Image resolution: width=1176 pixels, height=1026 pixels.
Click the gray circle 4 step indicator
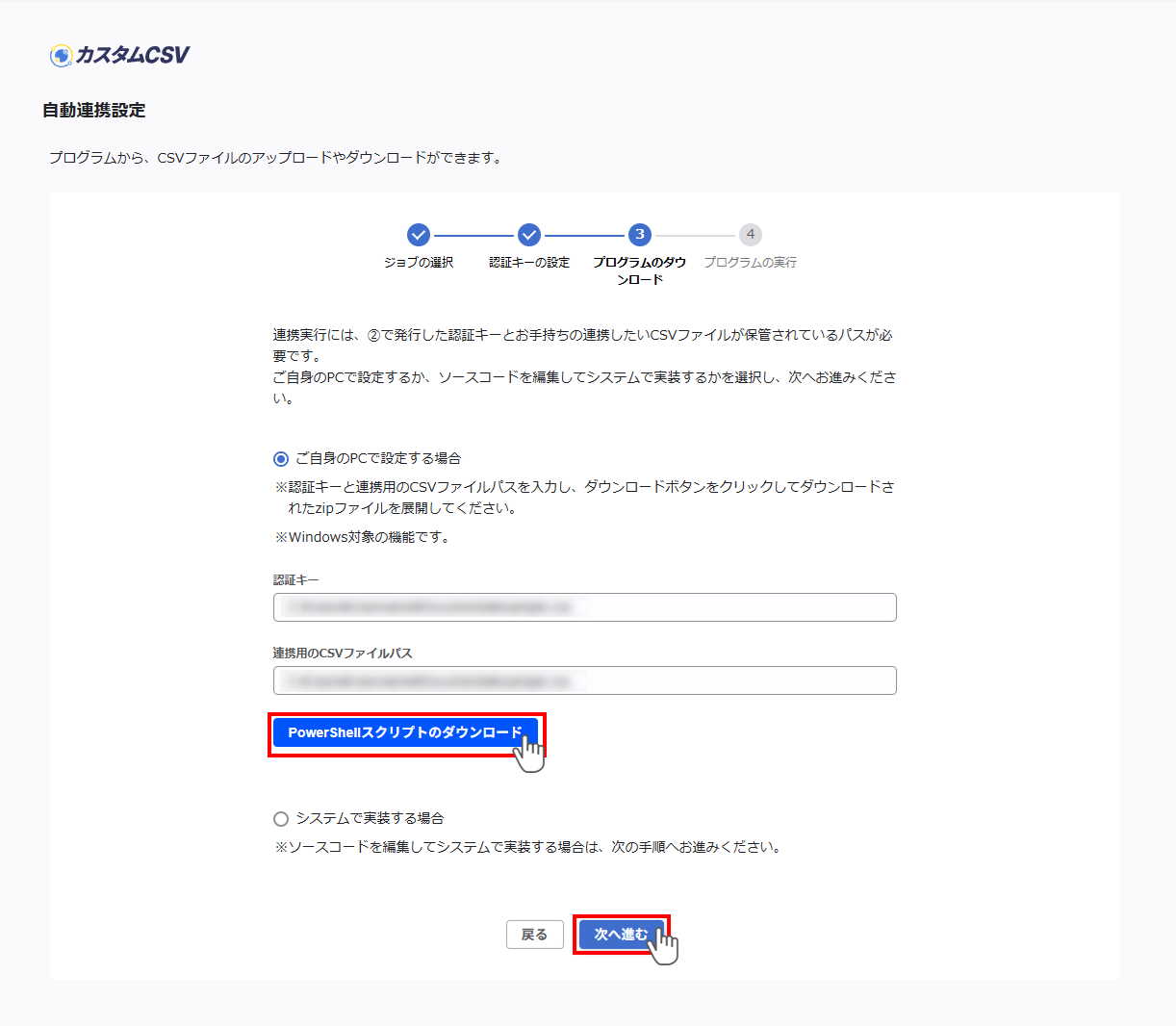coord(751,234)
